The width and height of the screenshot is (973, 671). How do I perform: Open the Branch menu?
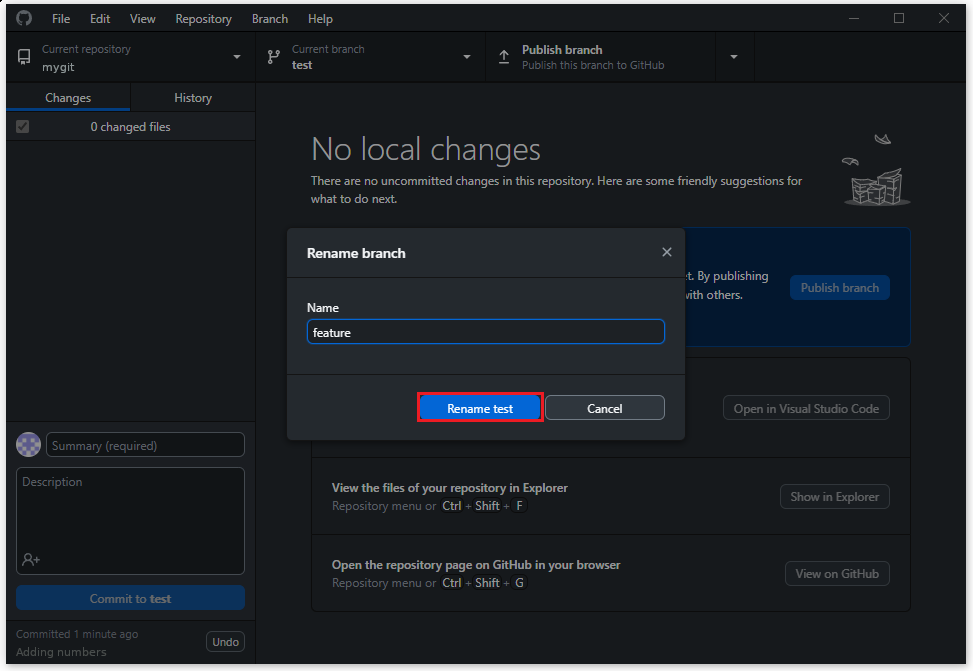click(270, 19)
